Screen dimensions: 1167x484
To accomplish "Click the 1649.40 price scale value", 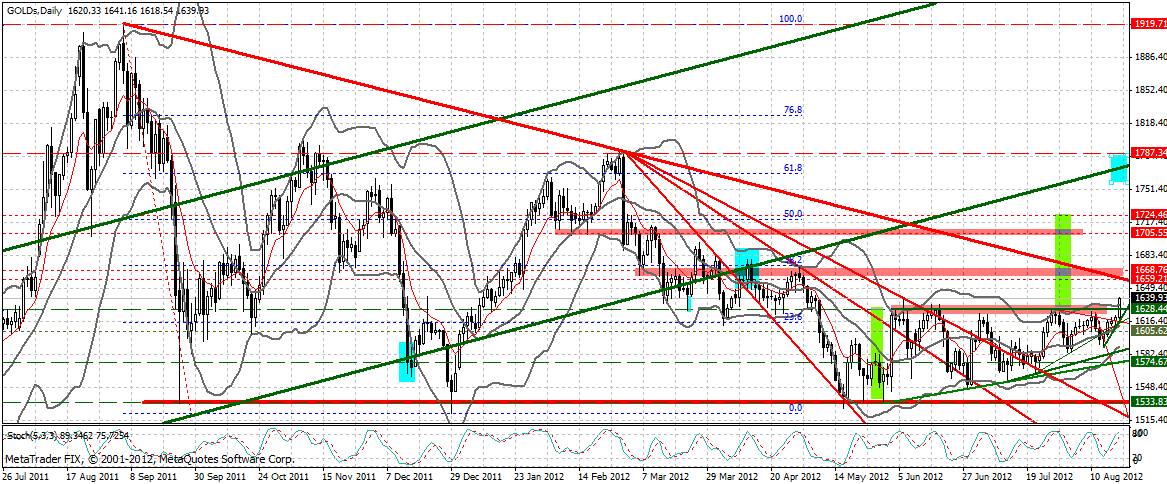I will click(1150, 287).
